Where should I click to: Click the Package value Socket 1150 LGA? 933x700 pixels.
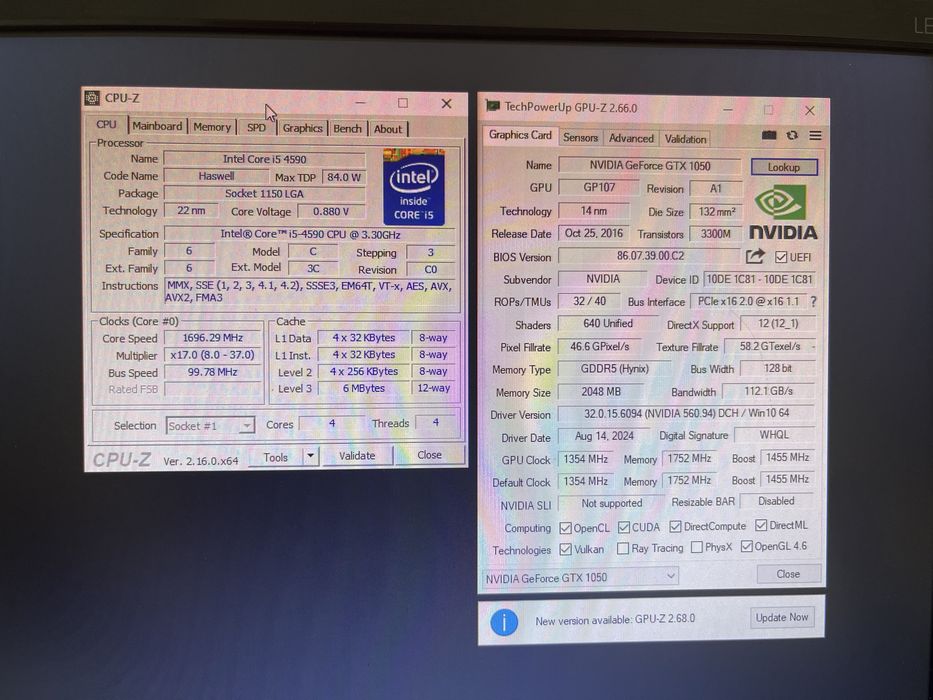[x=264, y=193]
